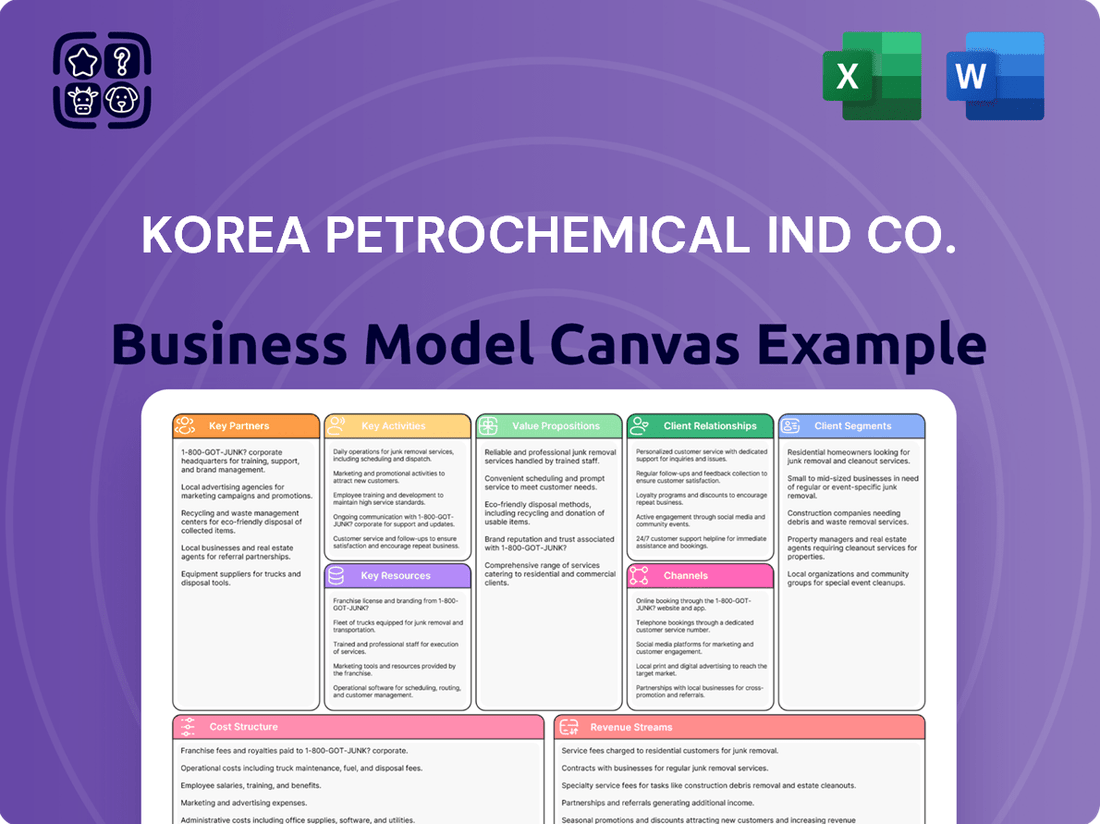The image size is (1100, 824).
Task: Click 'Construction companies needing debris' text
Action: (x=847, y=518)
